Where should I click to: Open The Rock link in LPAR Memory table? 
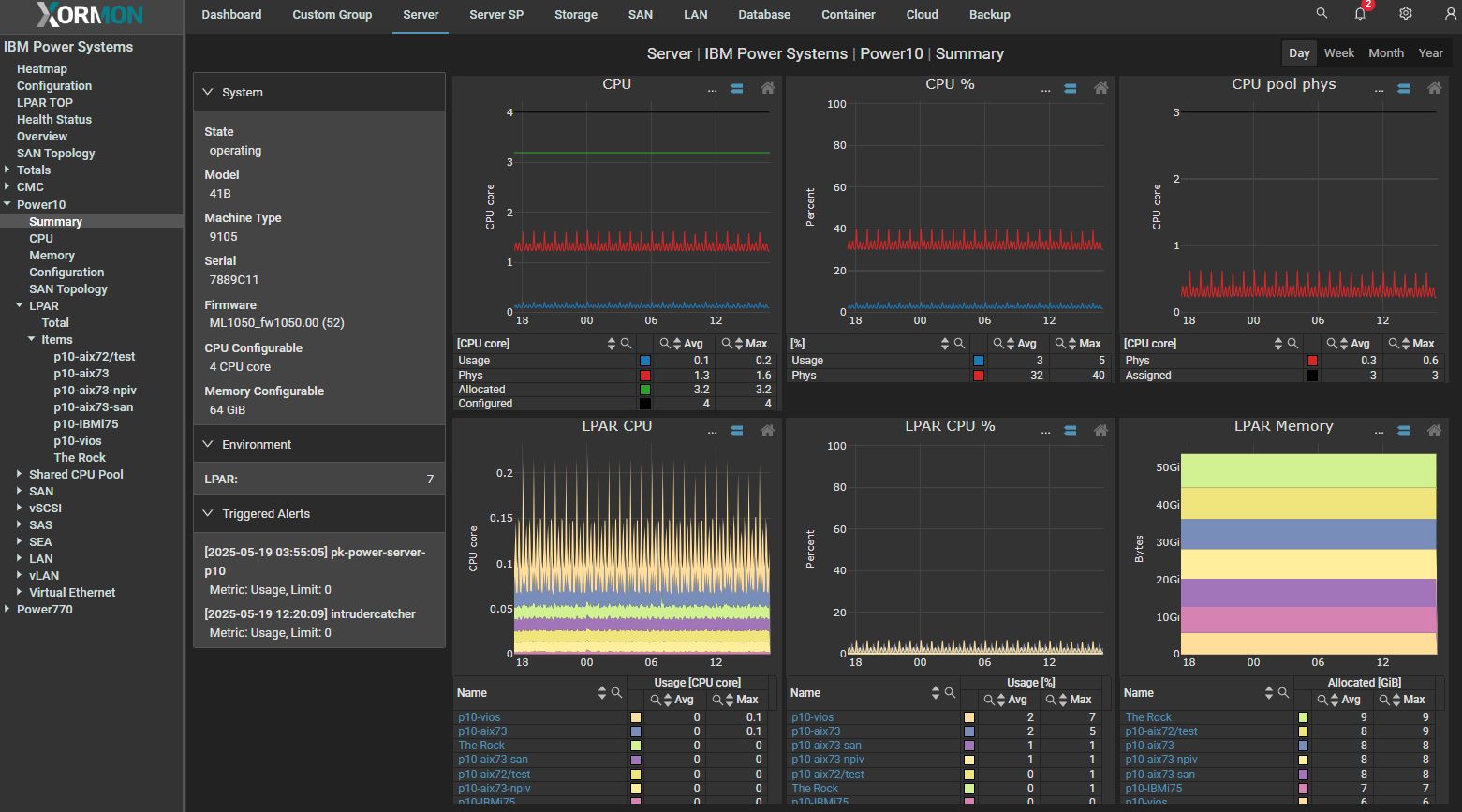coord(1148,717)
